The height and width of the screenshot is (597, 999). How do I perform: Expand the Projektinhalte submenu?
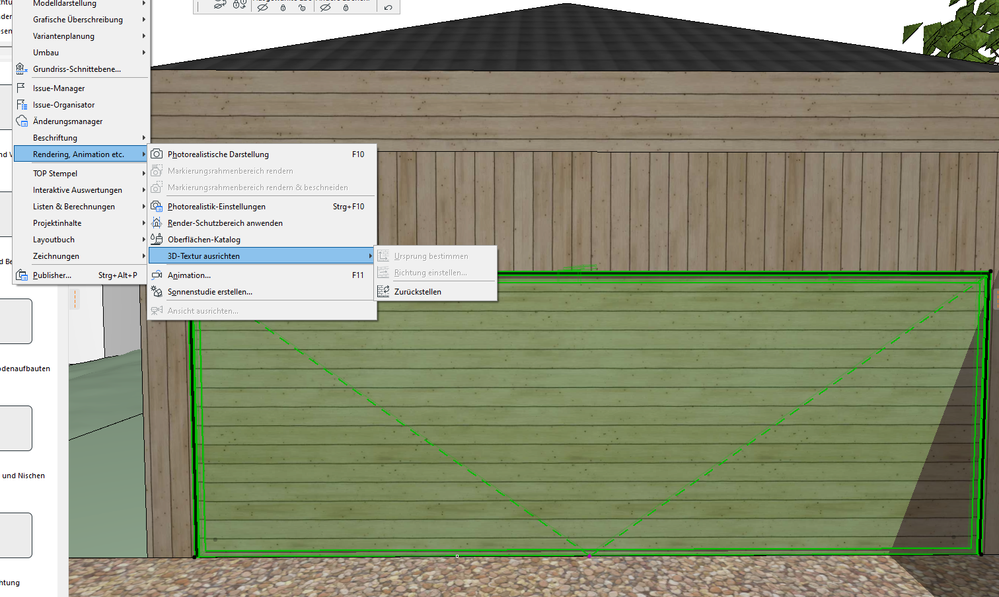click(82, 223)
